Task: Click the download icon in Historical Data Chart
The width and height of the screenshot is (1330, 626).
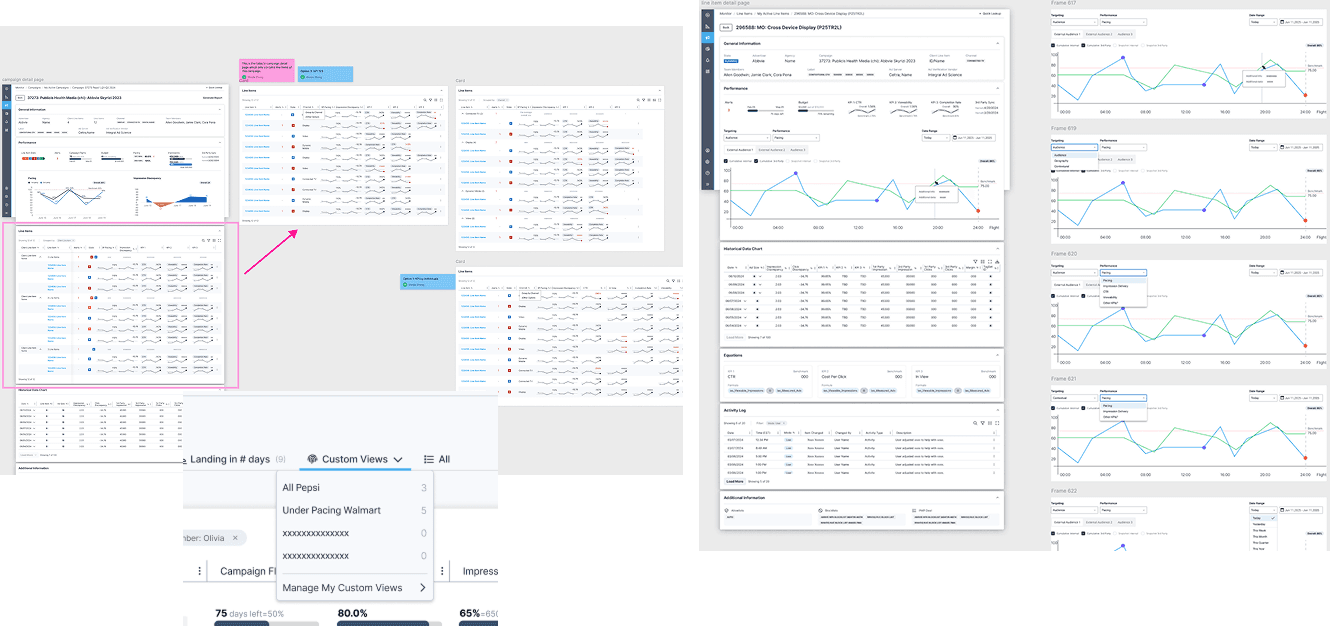Action: (x=997, y=262)
